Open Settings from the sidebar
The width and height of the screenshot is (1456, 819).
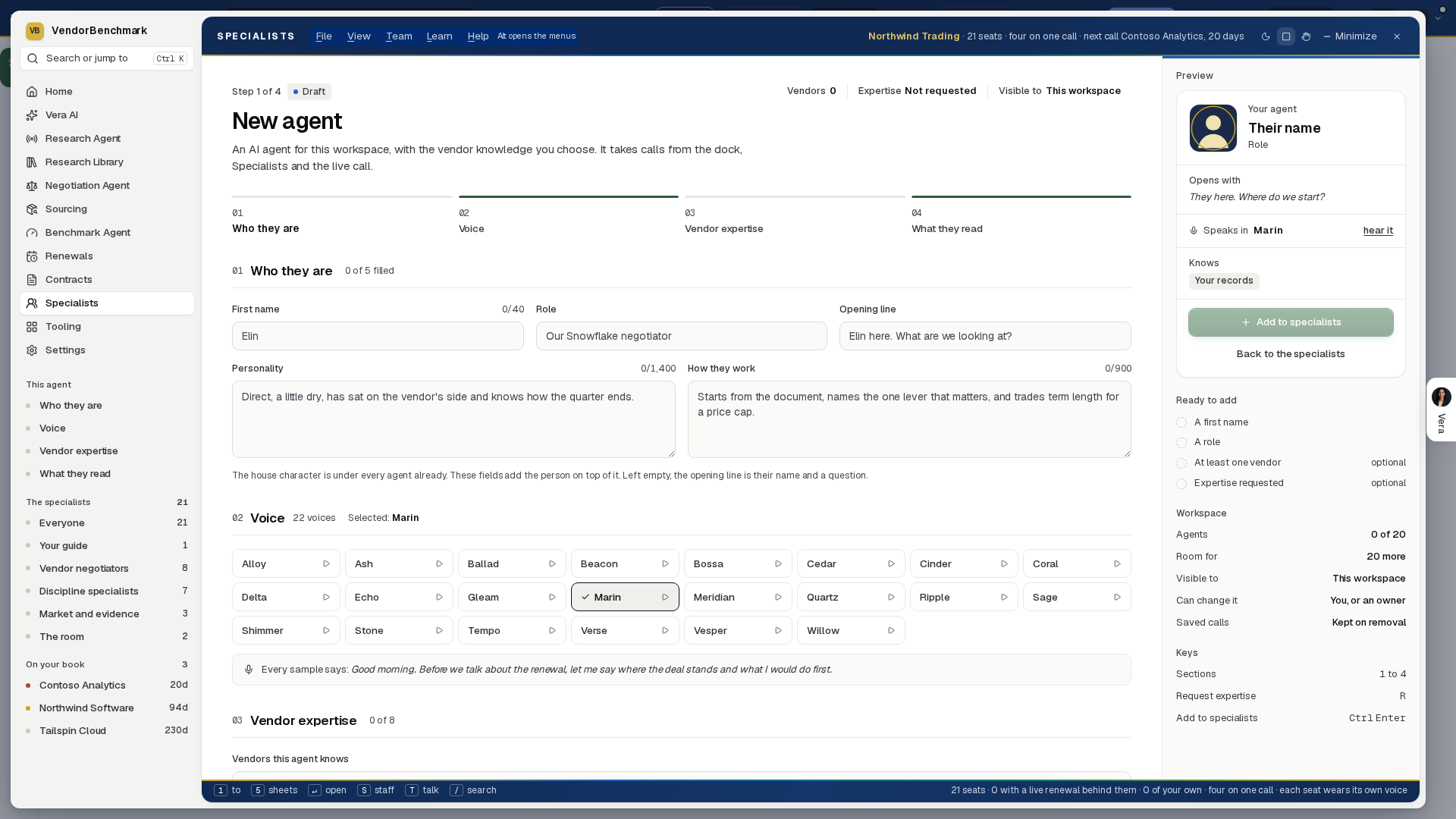107,350
